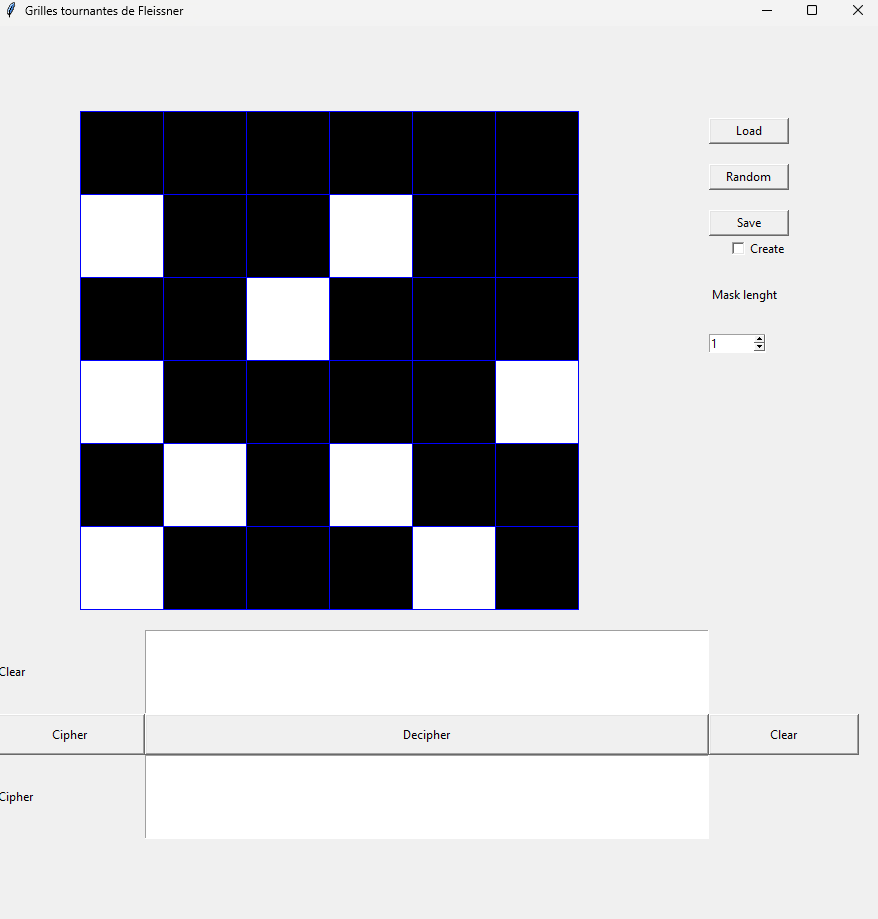This screenshot has width=878, height=919.
Task: Toggle the black bottom-right corner grid cell
Action: point(537,568)
